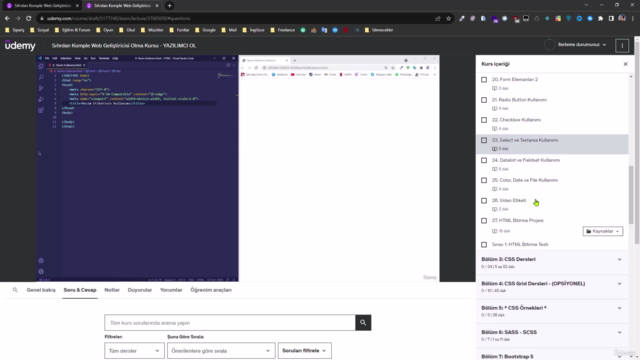Expand Bölüm 4: CSS Grid Dersleri section

552,287
